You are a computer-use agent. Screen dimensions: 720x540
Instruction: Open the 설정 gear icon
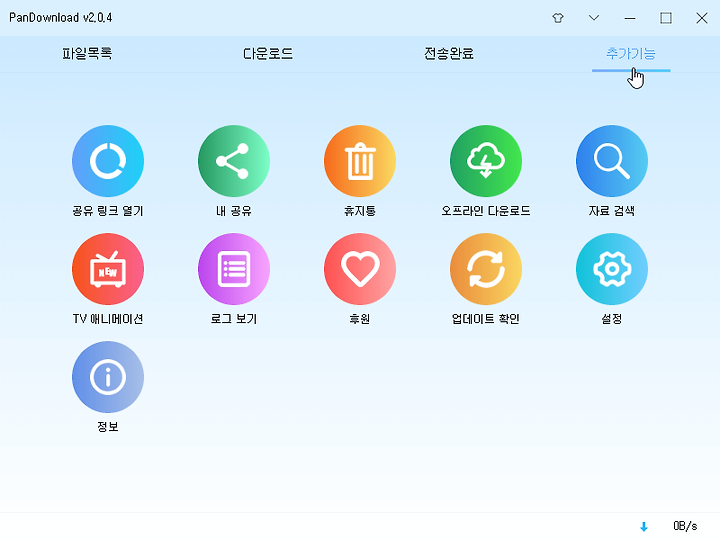tap(612, 269)
